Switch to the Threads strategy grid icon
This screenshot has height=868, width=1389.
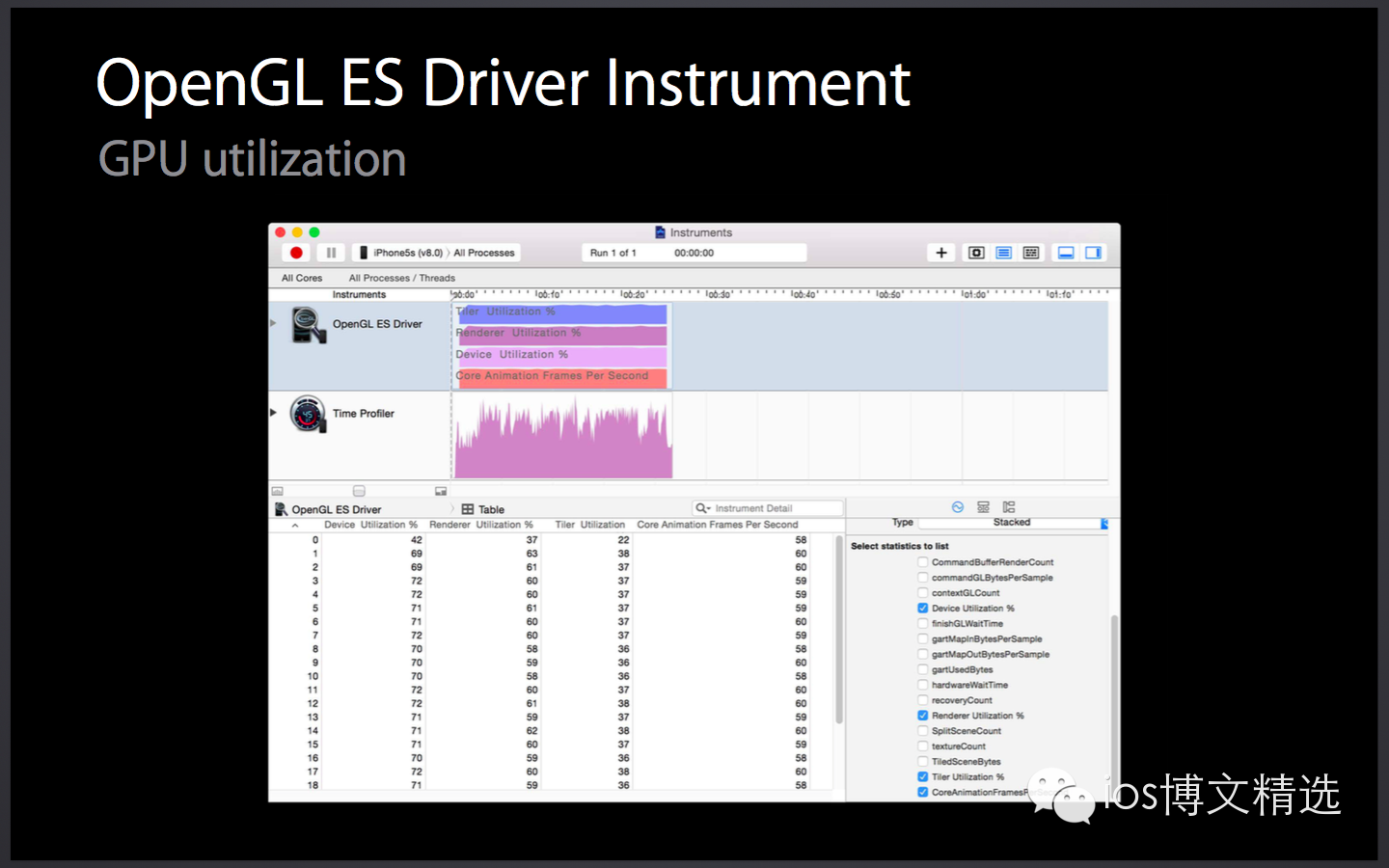(1031, 253)
